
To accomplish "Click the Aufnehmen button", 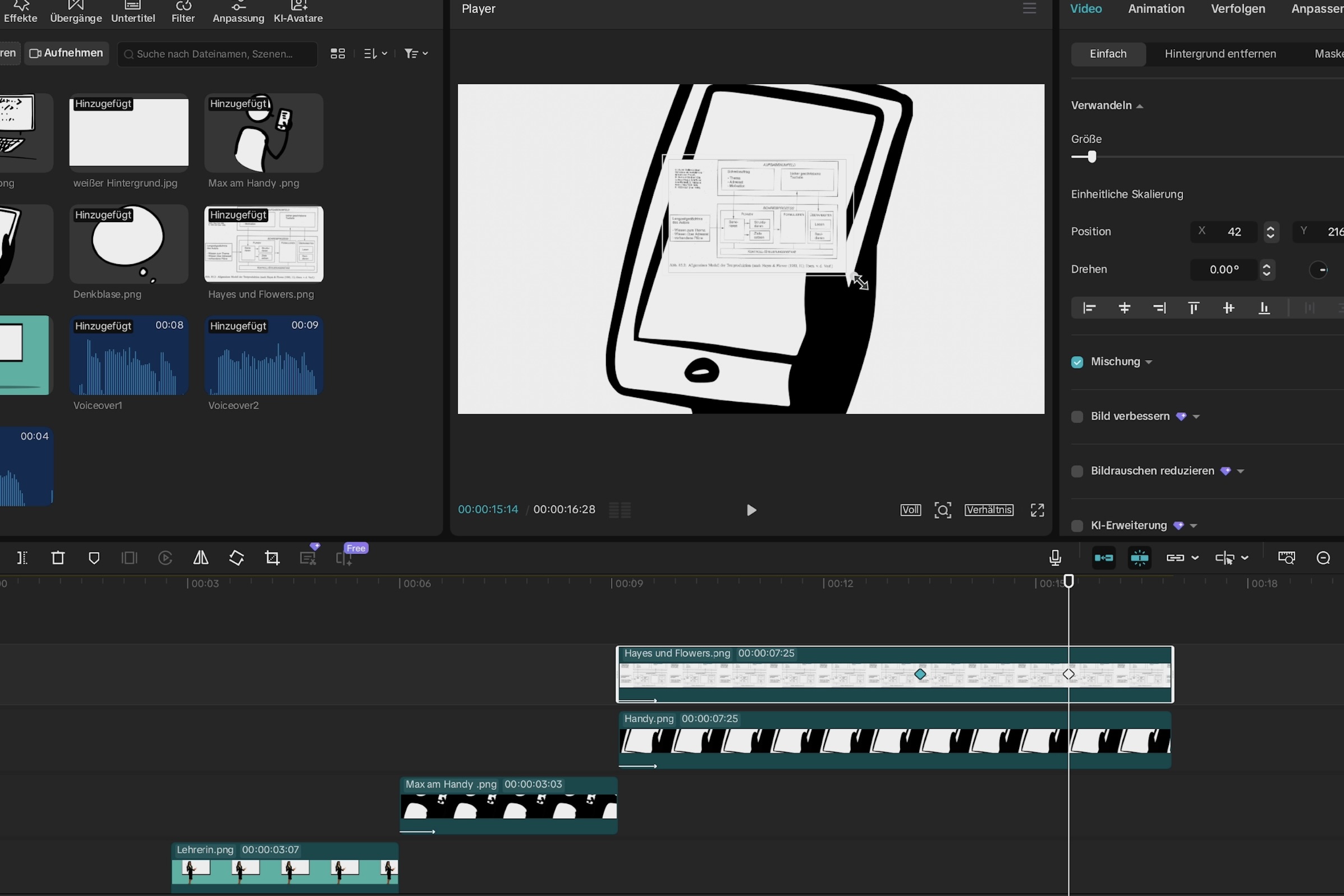I will tap(66, 53).
